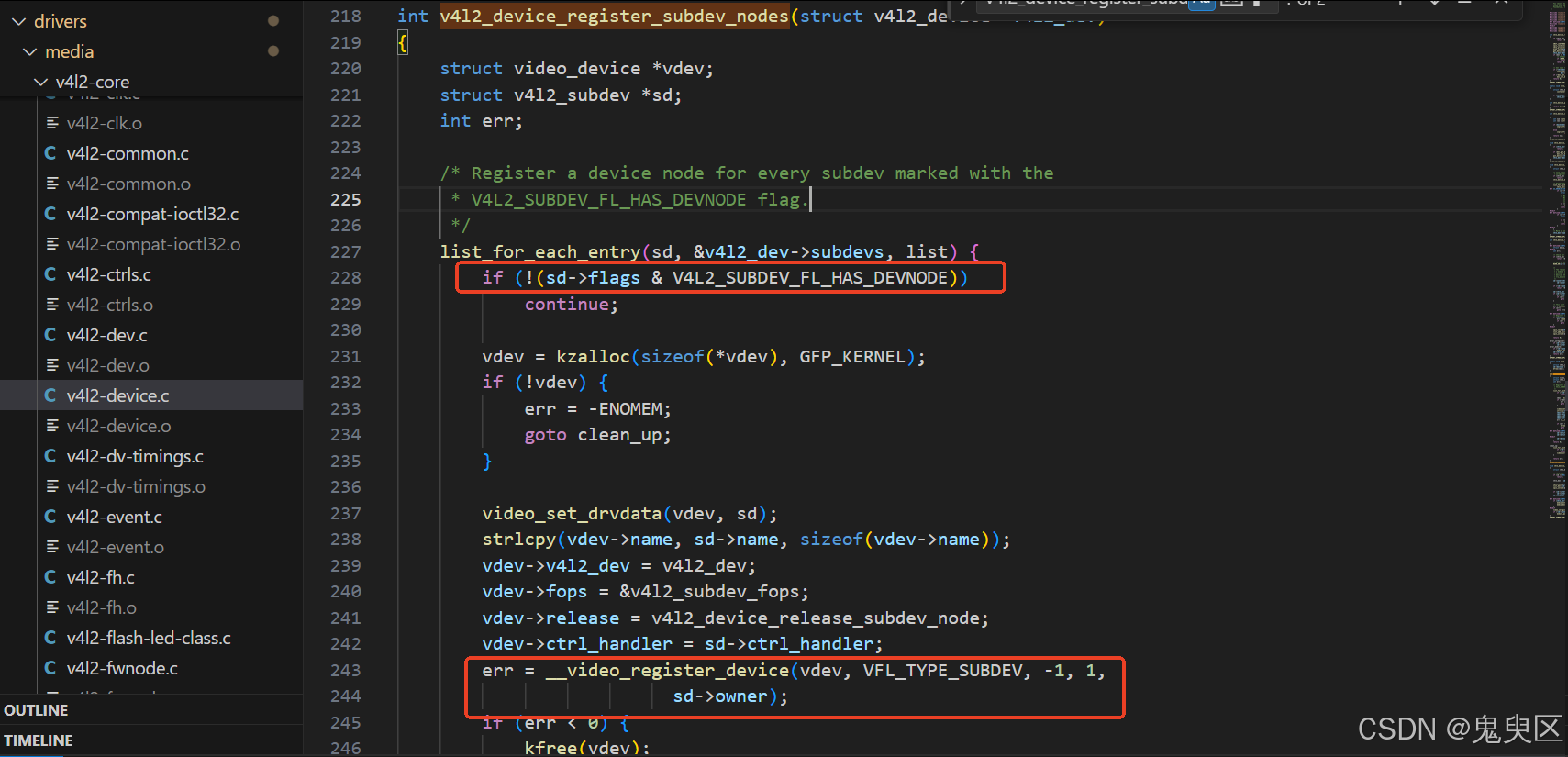Click the C icon of v4l2-dev.c
Image resolution: width=1568 pixels, height=757 pixels.
tap(50, 335)
